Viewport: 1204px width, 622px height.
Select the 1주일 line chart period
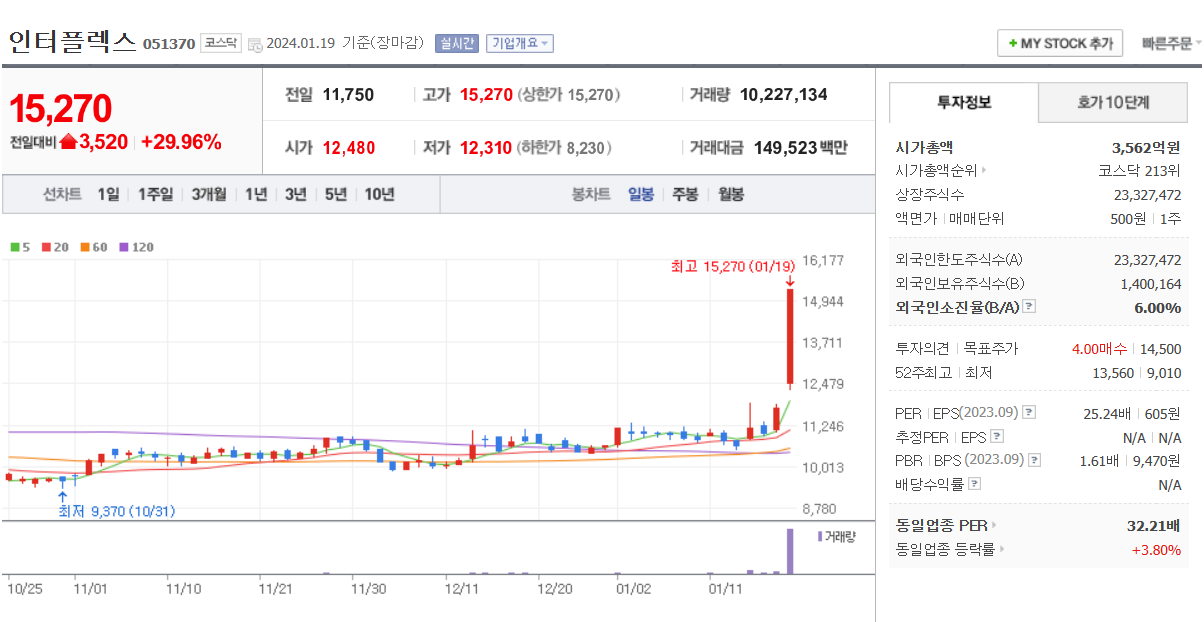tap(156, 195)
